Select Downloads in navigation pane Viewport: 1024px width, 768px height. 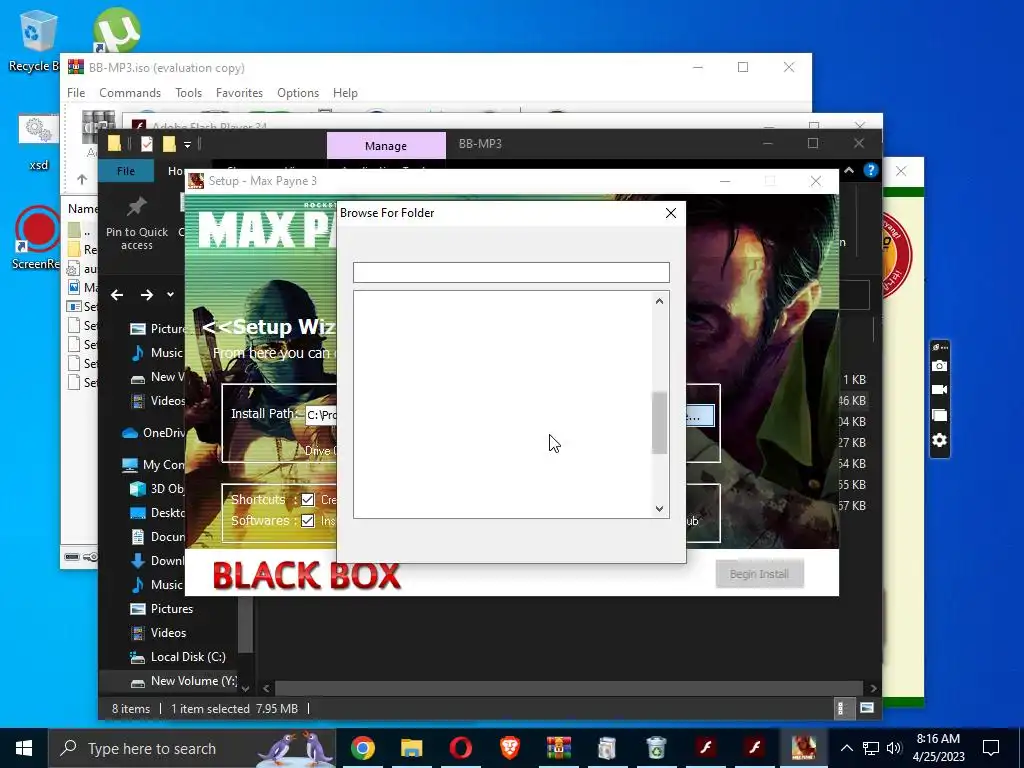pyautogui.click(x=157, y=560)
